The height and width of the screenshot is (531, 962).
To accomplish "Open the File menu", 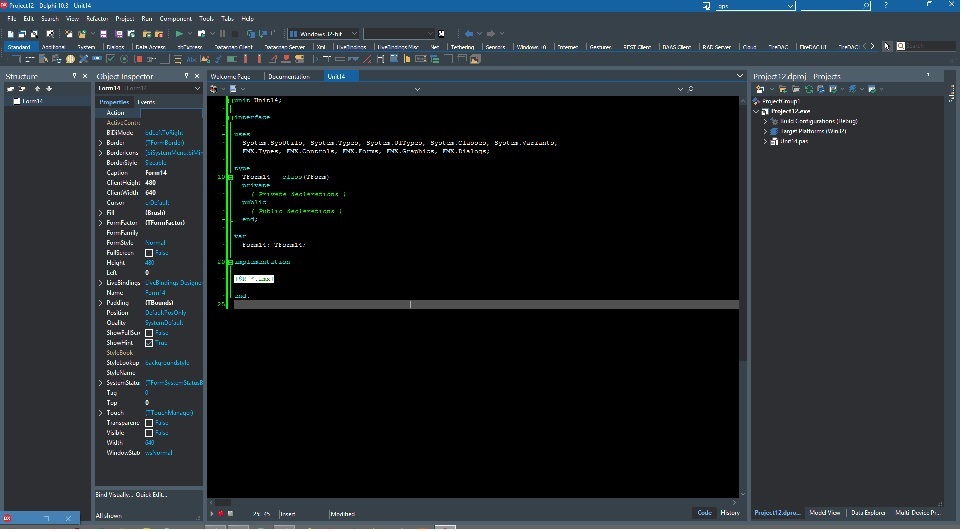I will click(11, 18).
